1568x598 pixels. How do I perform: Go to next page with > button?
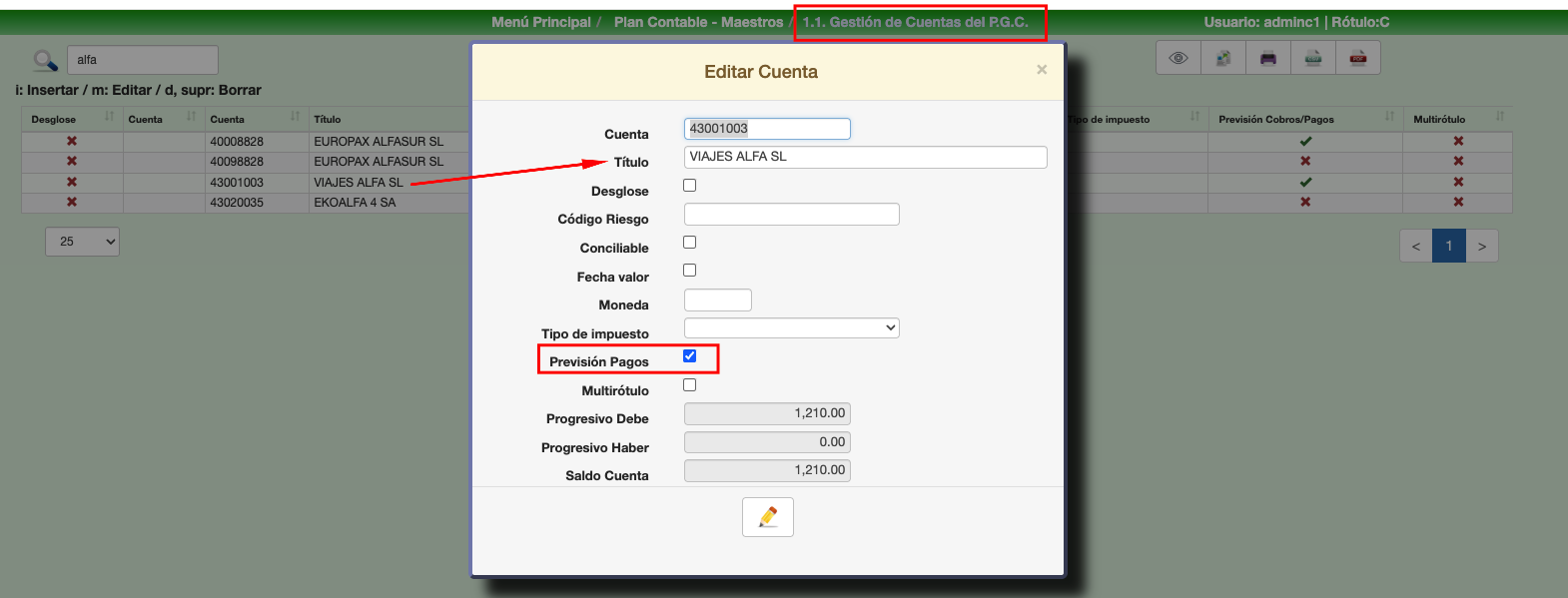[1482, 247]
